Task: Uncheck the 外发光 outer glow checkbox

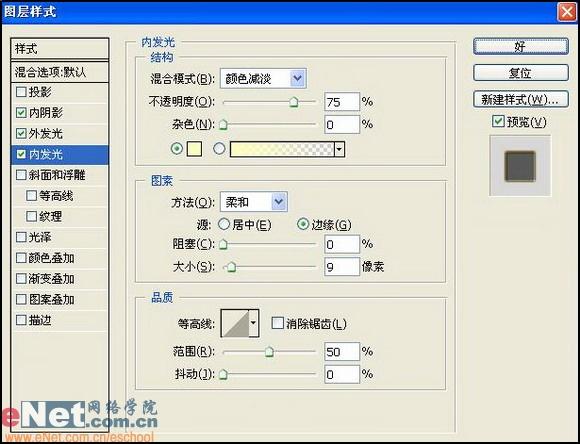Action: [21, 133]
